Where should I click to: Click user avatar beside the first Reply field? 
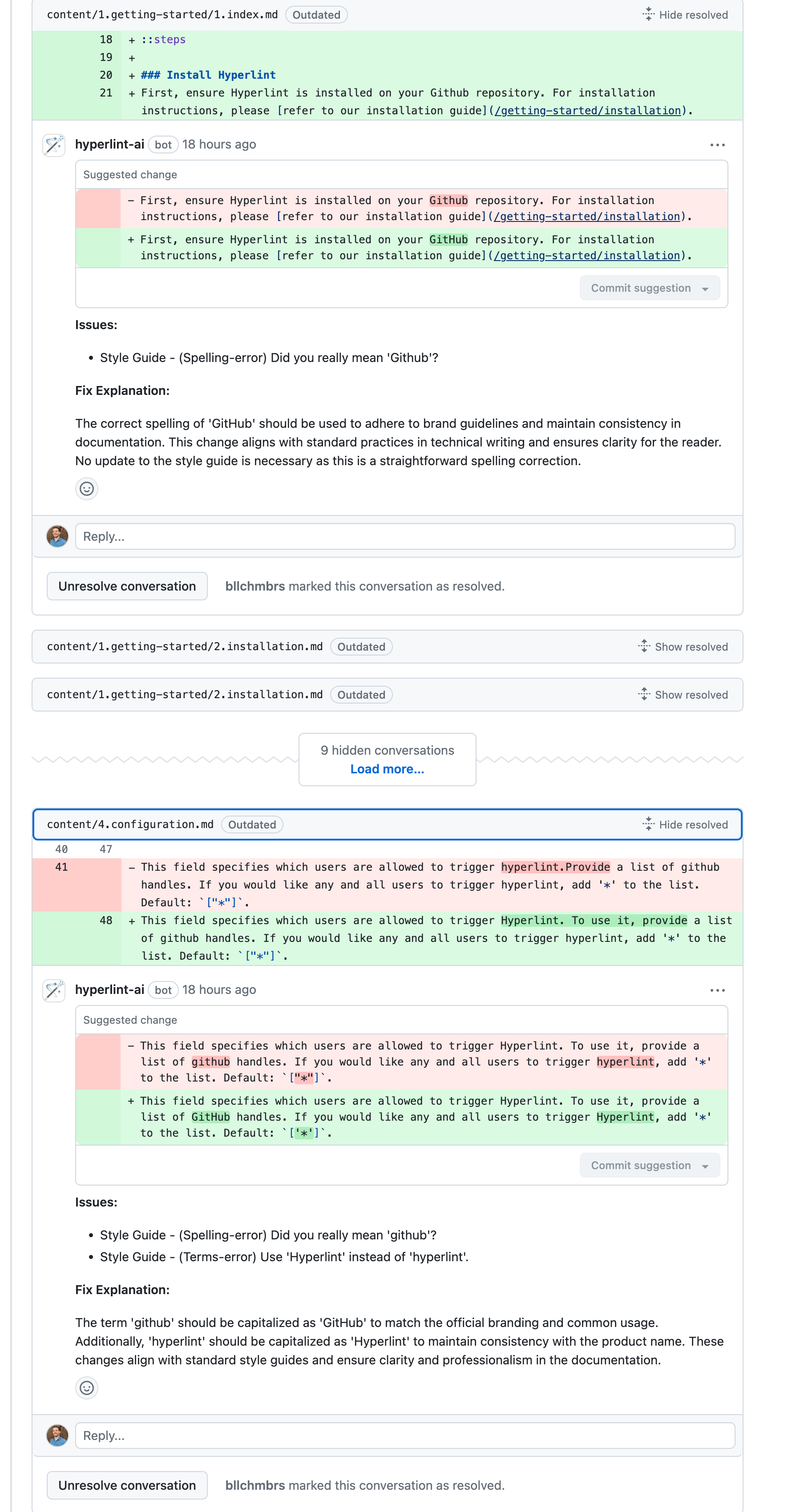tap(57, 536)
